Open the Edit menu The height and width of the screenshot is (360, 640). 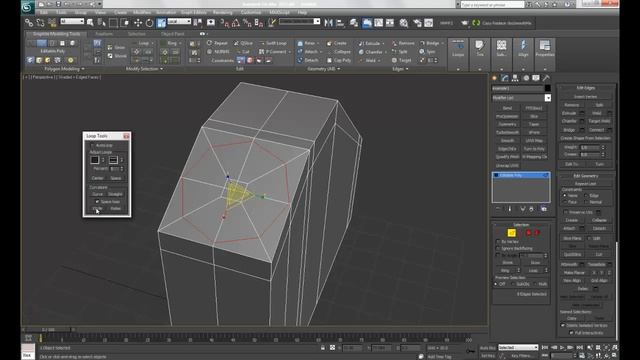[x=44, y=13]
